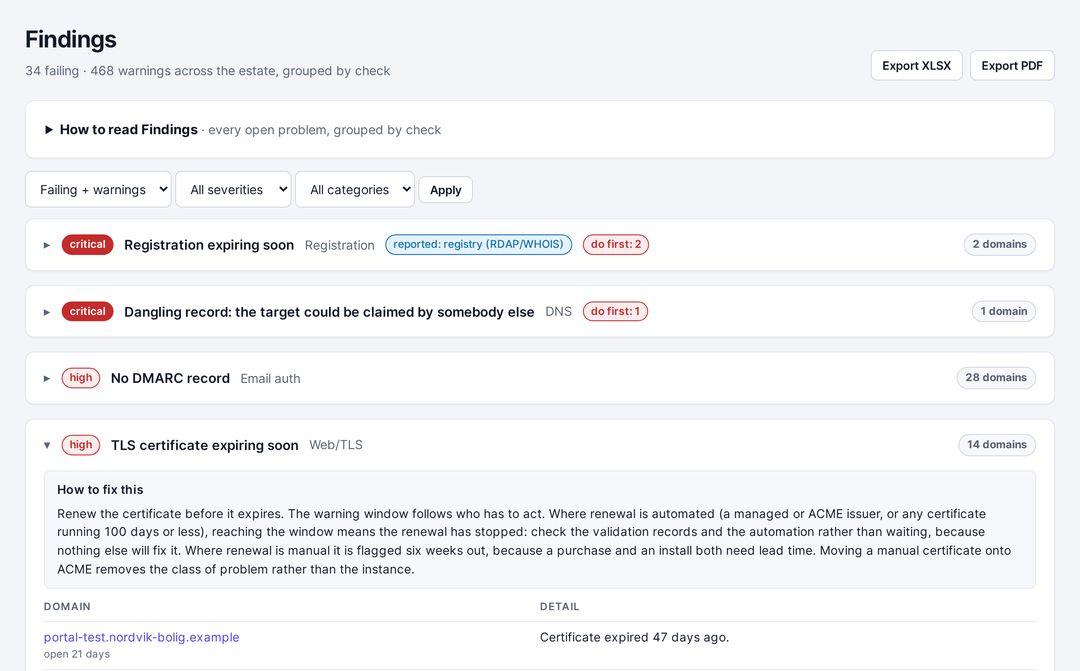1080x671 pixels.
Task: Click high badge on TLS certificate row
Action: tap(81, 445)
